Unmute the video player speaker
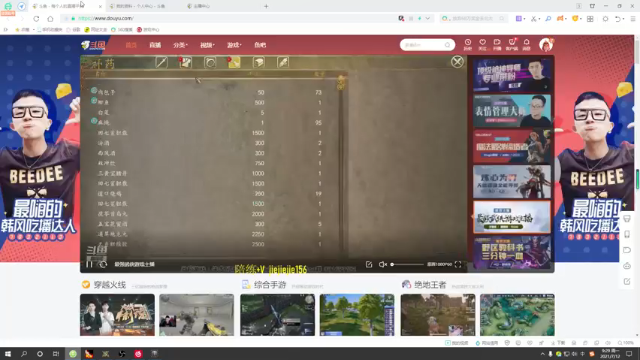Image resolution: width=640 pixels, height=360 pixels. (382, 264)
